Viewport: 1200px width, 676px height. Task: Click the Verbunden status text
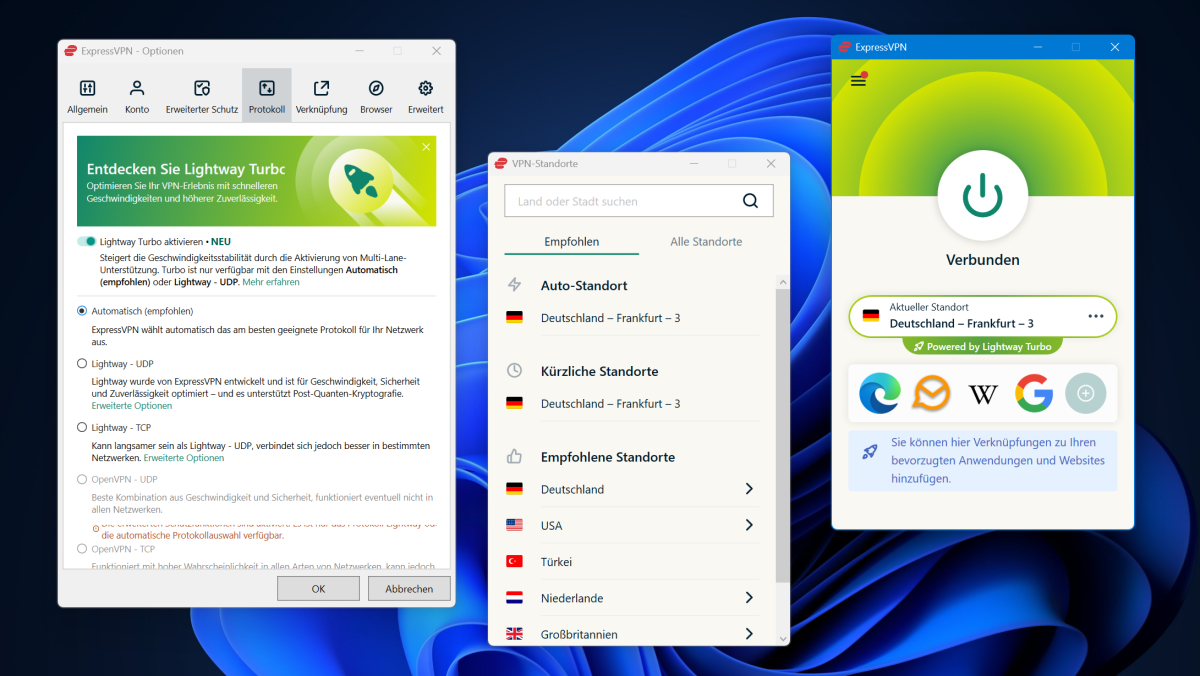[983, 260]
